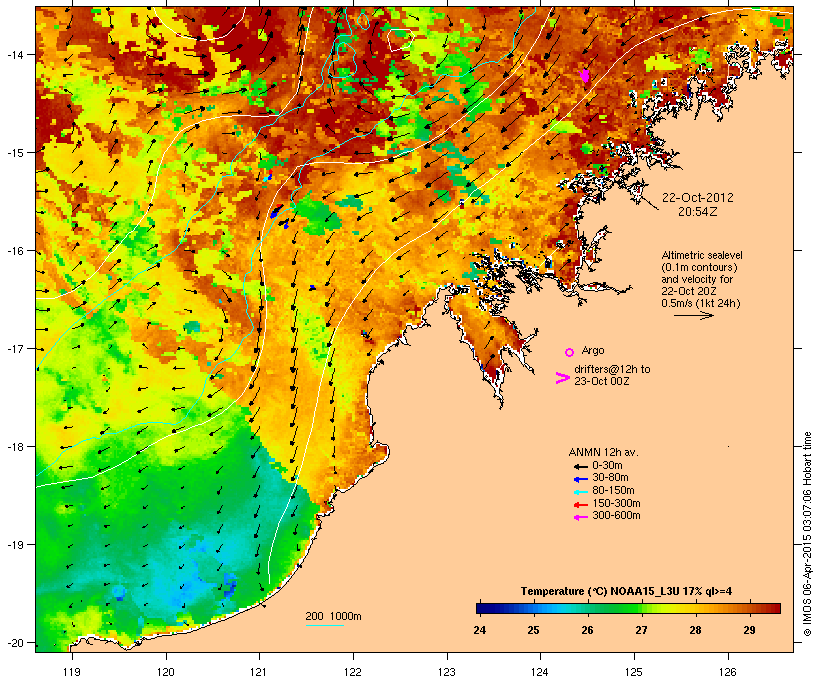Click the '23-Oct 00Z' legend text

[x=601, y=381]
